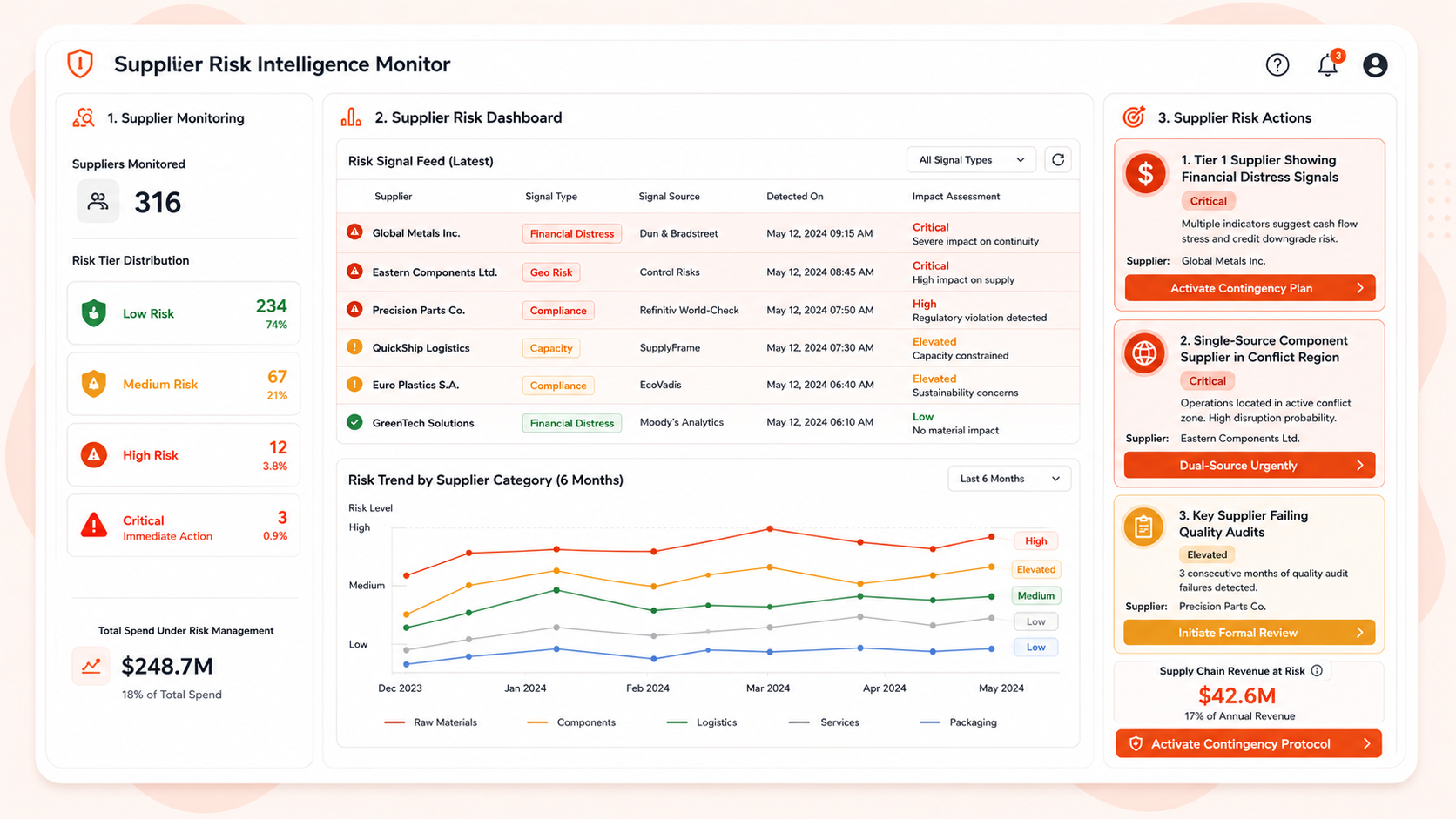Refresh the Risk Signal Feed

(1058, 160)
